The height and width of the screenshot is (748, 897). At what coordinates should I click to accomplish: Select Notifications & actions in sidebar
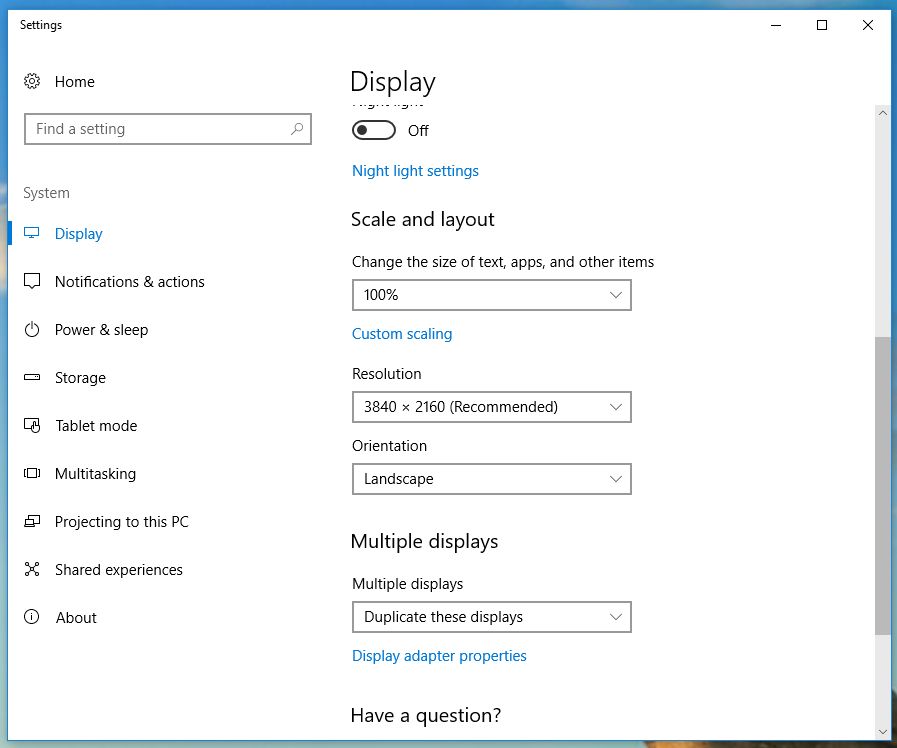tap(129, 282)
